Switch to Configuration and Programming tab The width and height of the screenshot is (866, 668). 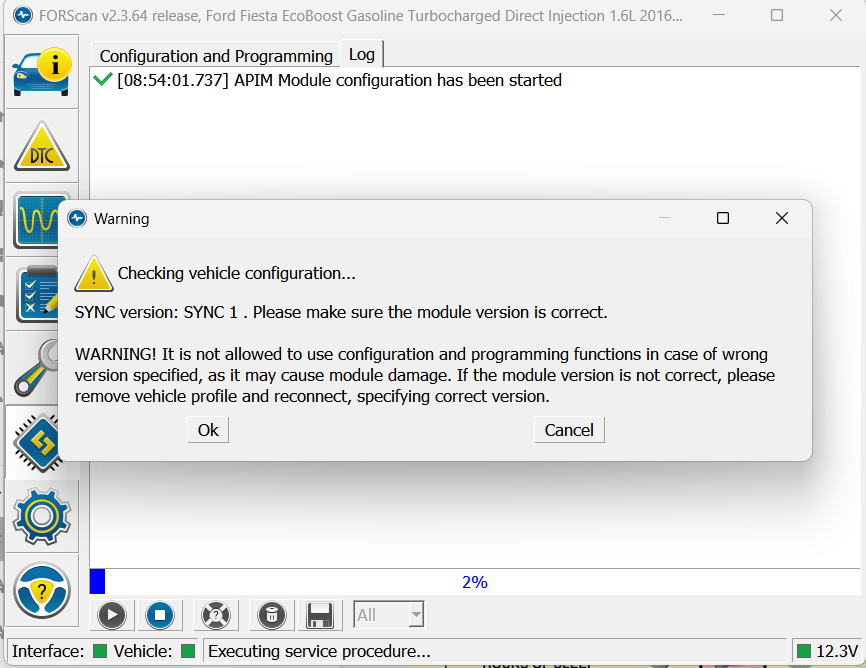tap(216, 56)
